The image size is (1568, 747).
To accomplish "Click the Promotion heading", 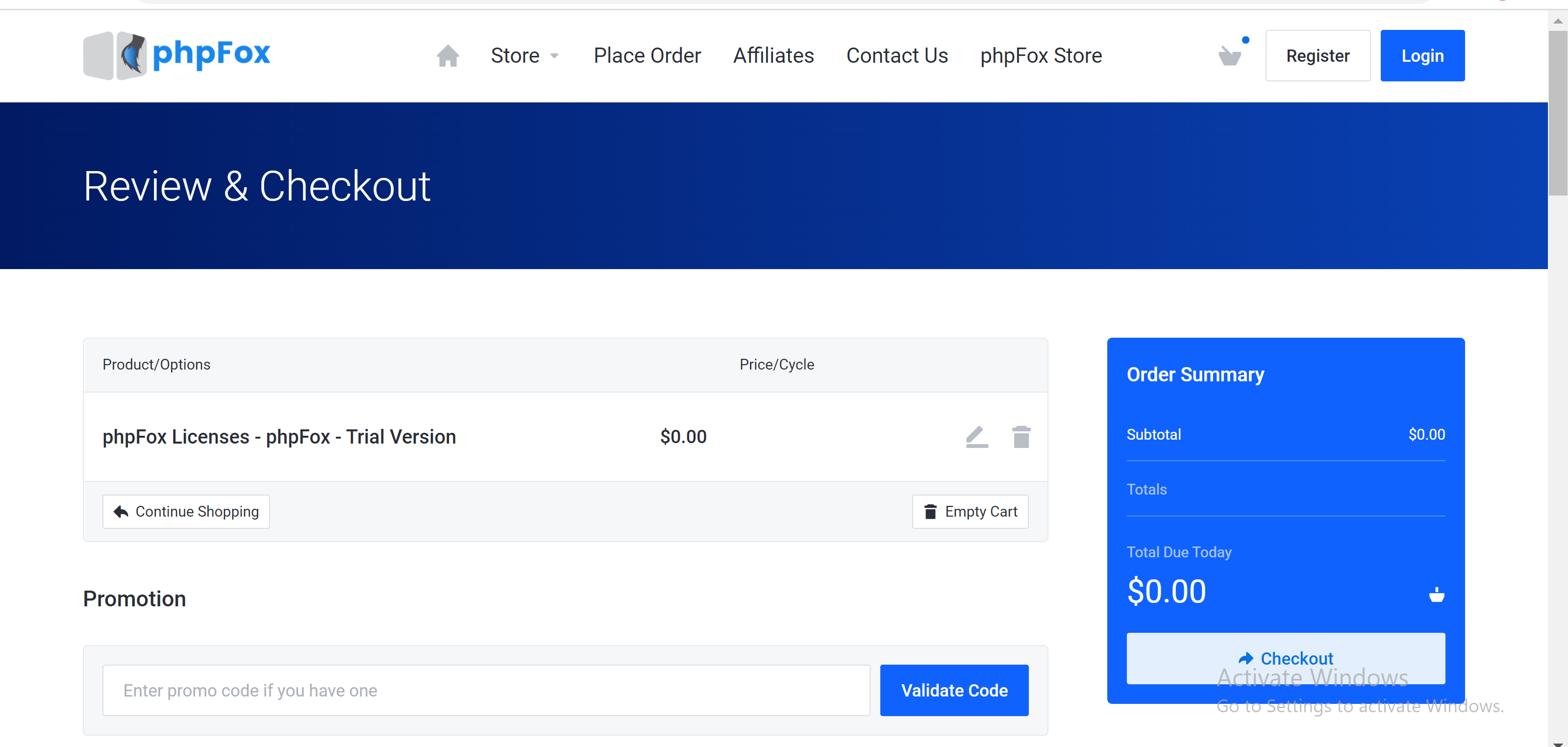I will tap(134, 598).
